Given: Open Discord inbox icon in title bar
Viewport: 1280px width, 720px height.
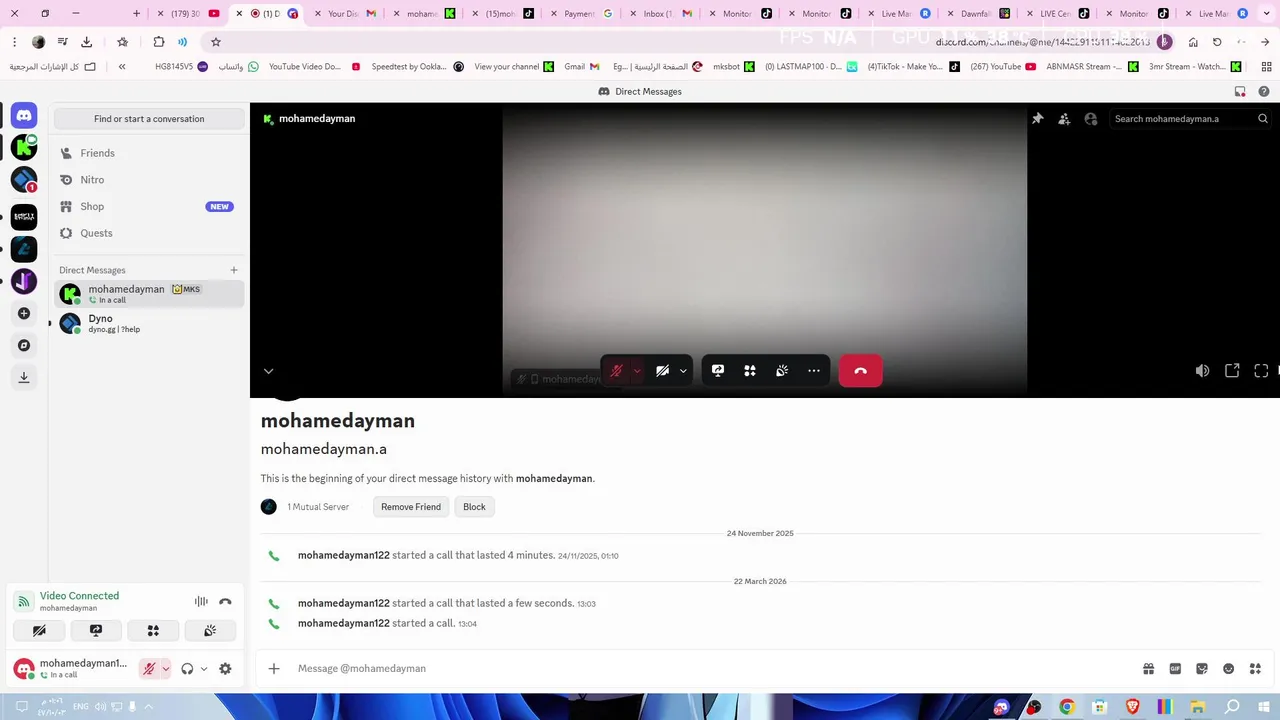Looking at the screenshot, I should click(x=1240, y=92).
